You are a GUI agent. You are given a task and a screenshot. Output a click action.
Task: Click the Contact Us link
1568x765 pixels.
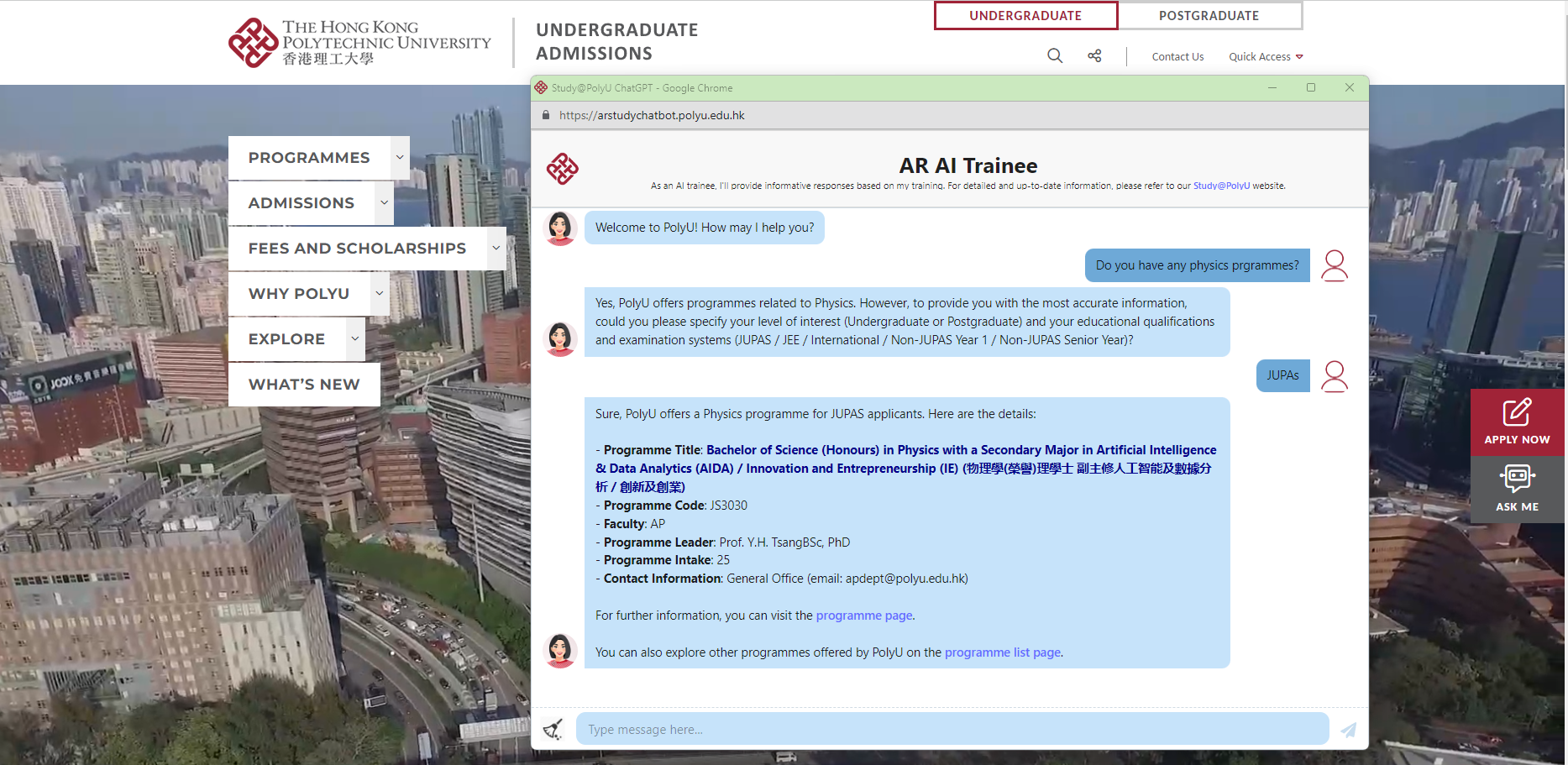tap(1177, 57)
